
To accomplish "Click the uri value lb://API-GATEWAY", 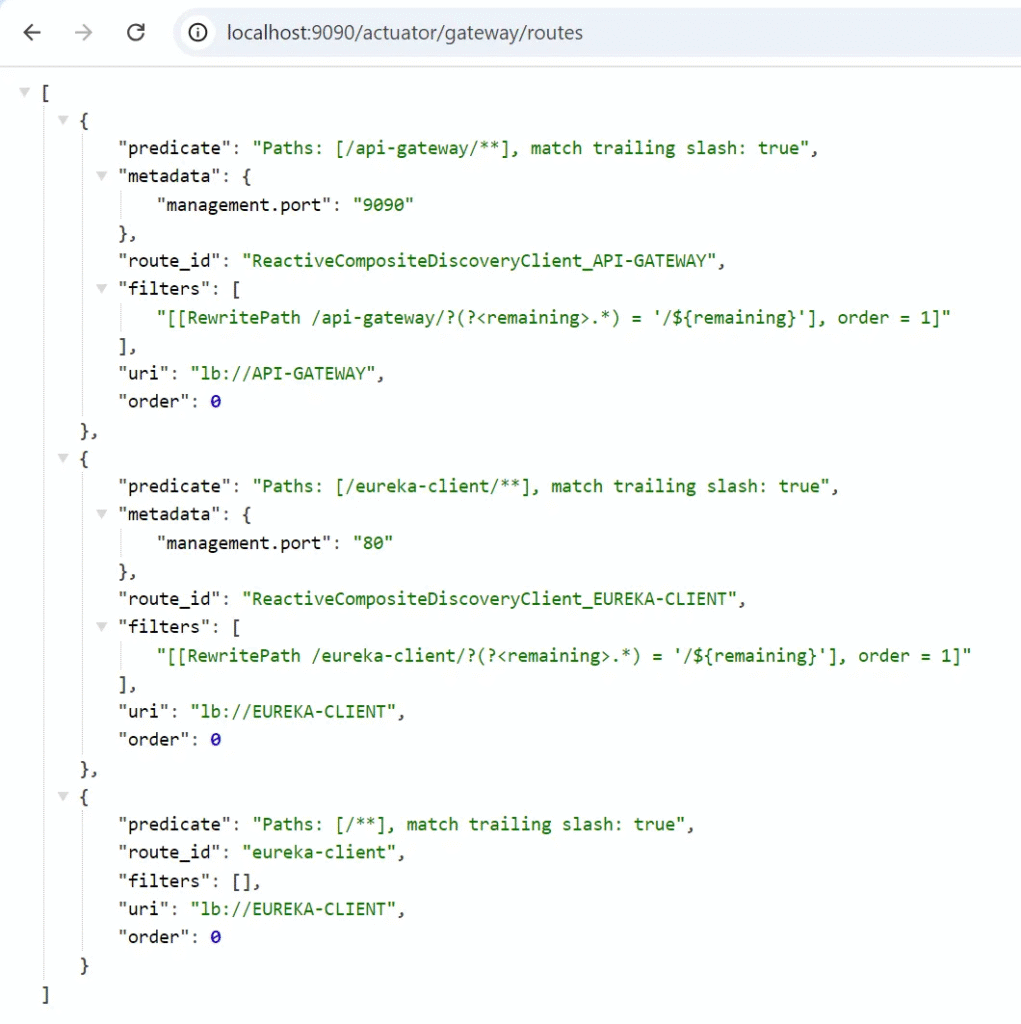I will click(283, 374).
